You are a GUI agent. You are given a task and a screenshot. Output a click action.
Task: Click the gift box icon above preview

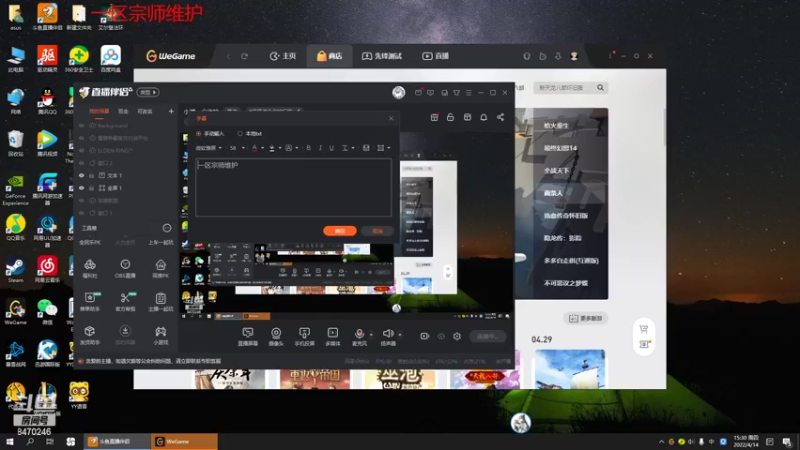click(x=434, y=117)
